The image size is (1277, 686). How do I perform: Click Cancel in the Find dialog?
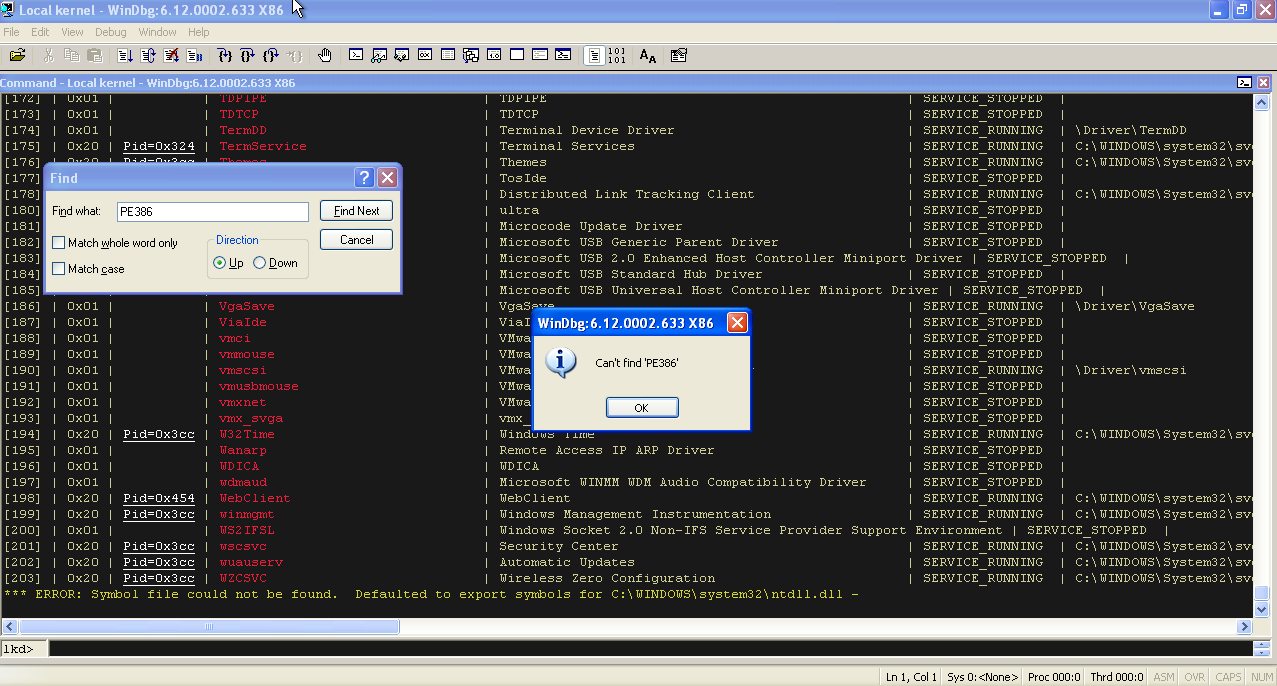point(357,240)
